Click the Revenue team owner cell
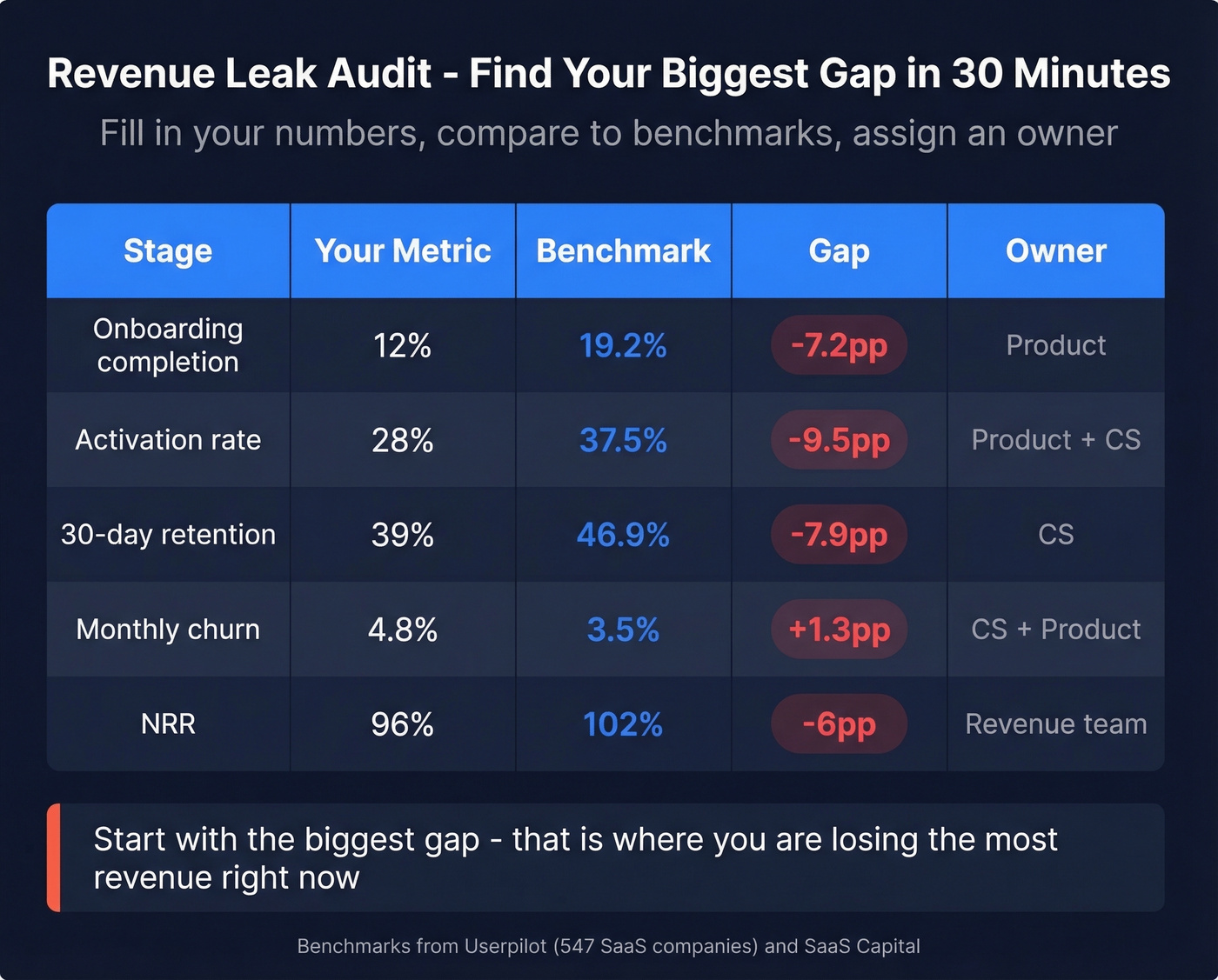 coord(1055,723)
